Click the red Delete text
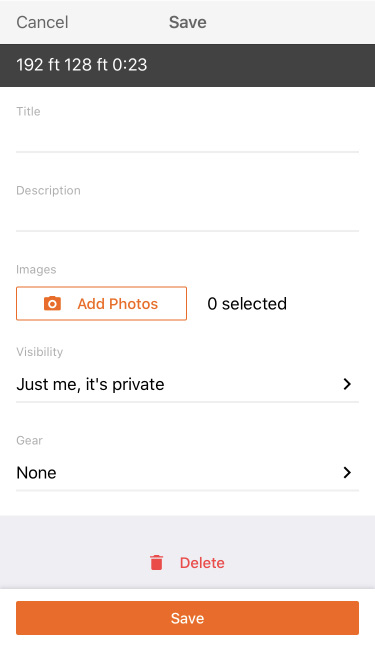 point(202,563)
